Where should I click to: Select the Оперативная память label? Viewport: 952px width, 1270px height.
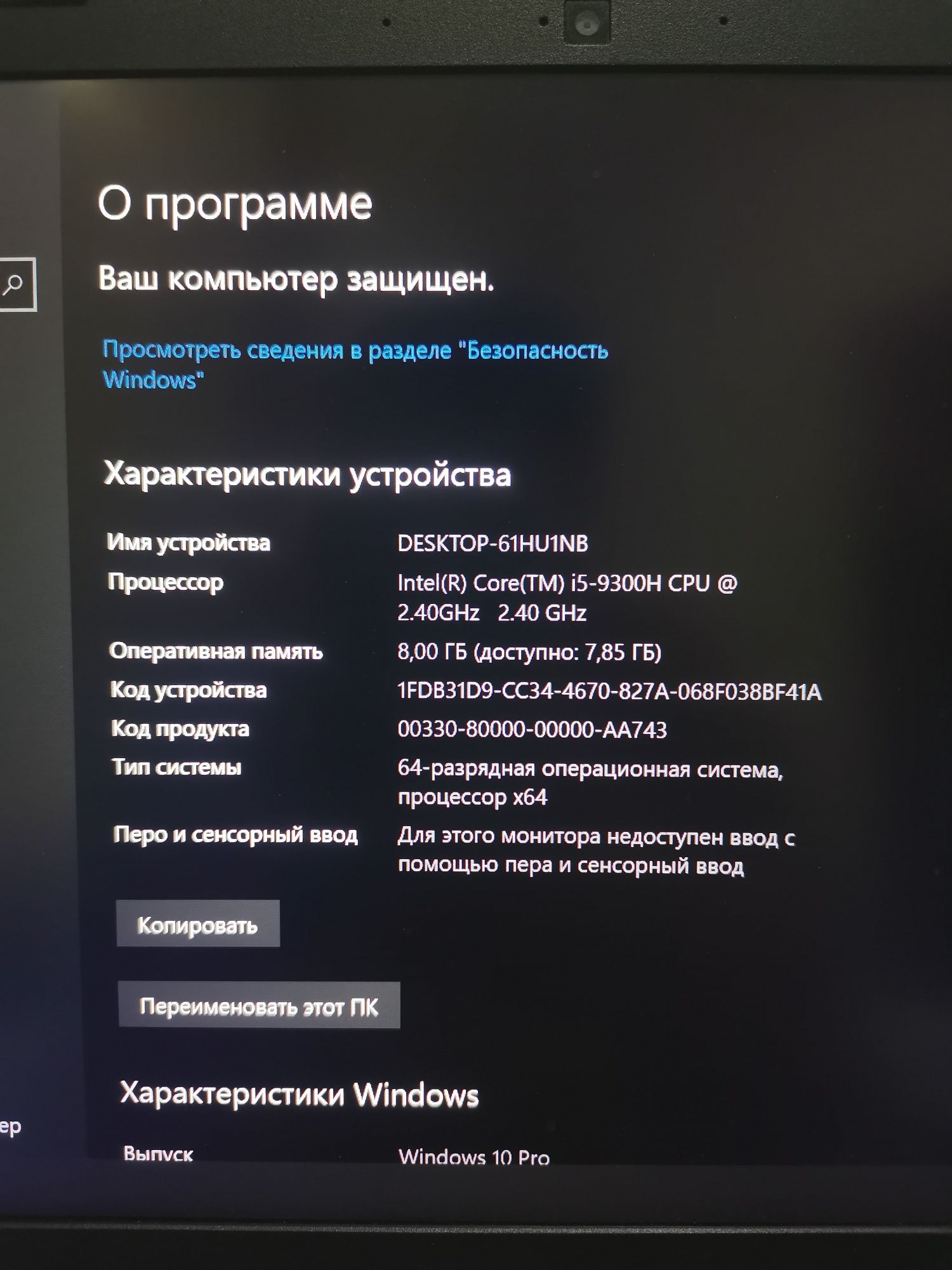[x=216, y=652]
